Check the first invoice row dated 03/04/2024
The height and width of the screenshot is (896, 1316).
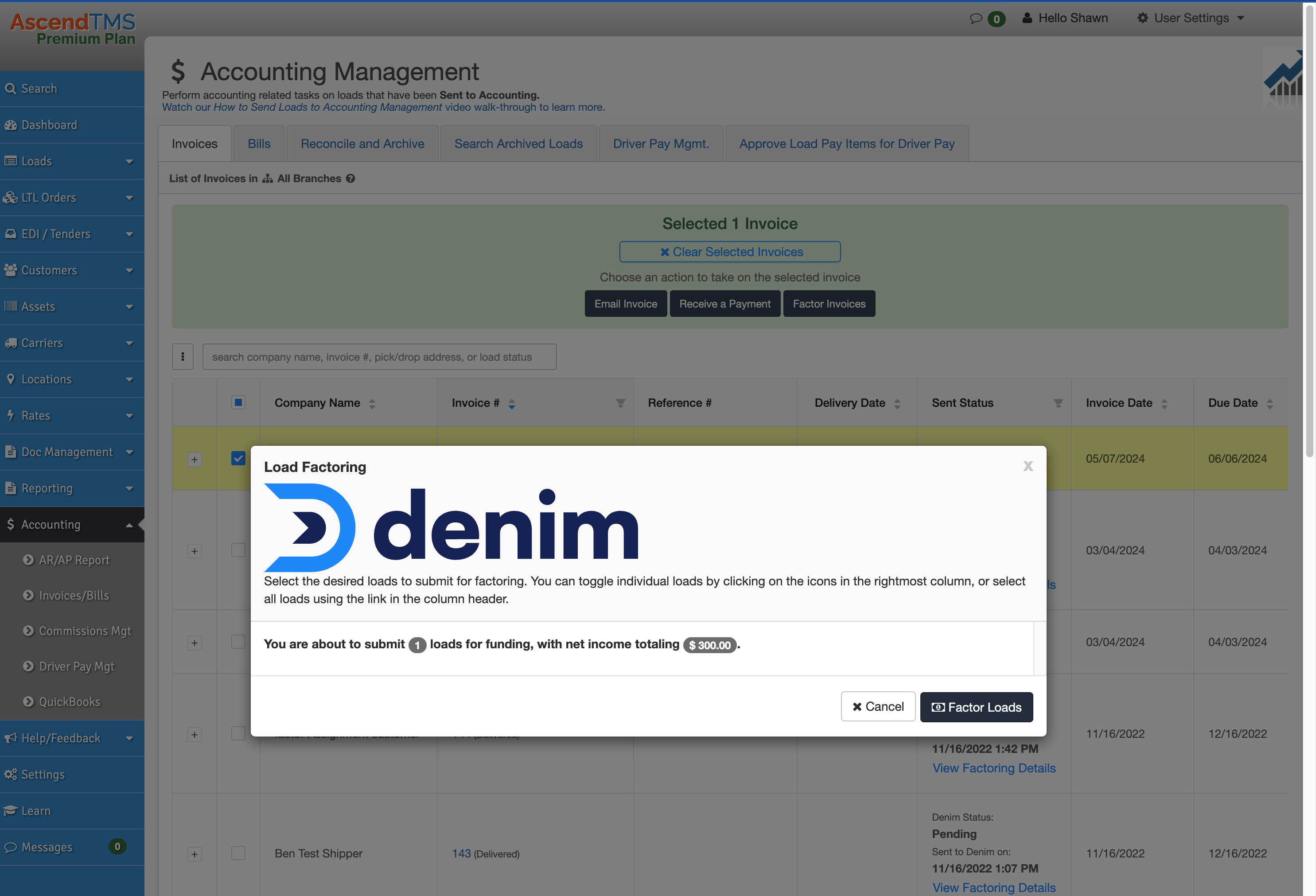(x=238, y=550)
